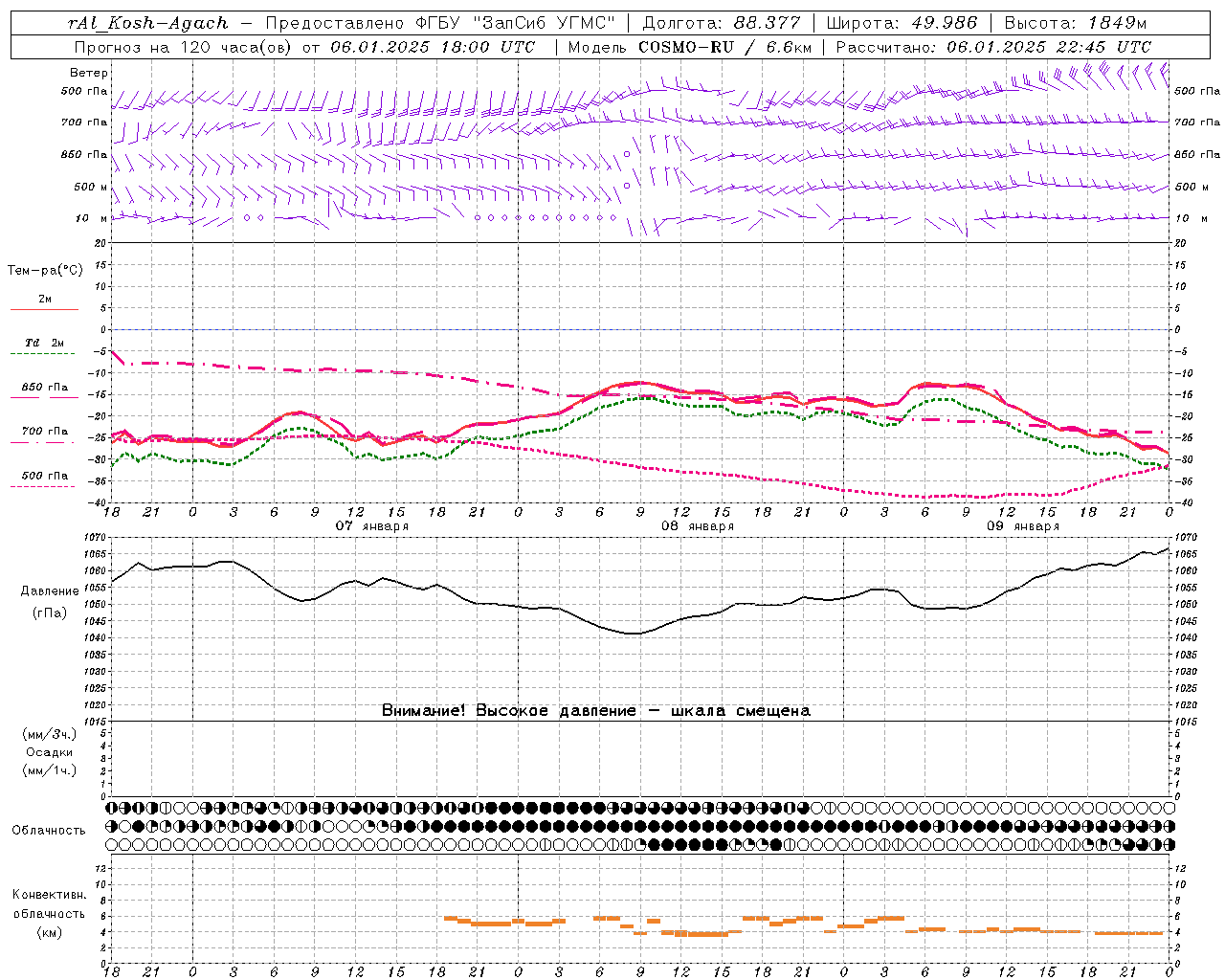Click the pink dotted line sample under 500 гПа legend
Screen dimensions: 1225x980
[43, 486]
